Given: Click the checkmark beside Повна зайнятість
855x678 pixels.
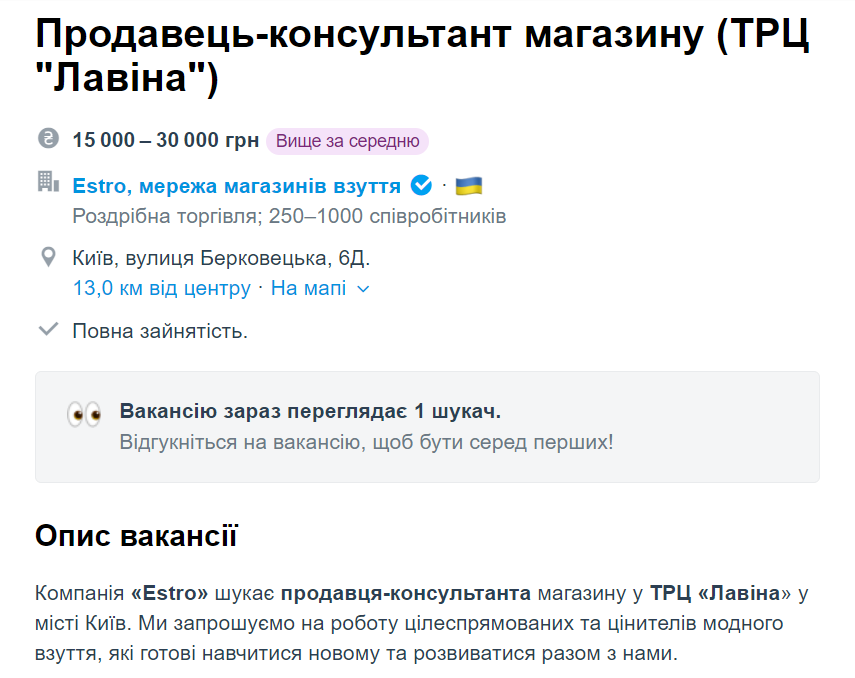Looking at the screenshot, I should tap(48, 329).
